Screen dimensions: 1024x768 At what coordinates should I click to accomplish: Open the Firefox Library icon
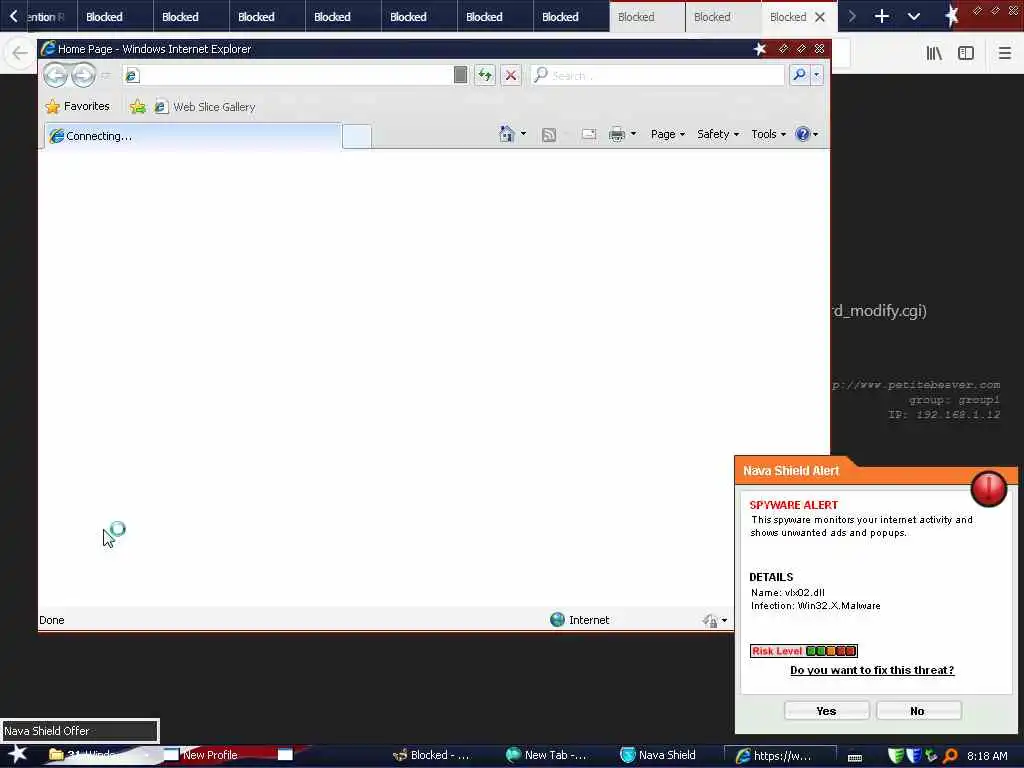point(934,54)
